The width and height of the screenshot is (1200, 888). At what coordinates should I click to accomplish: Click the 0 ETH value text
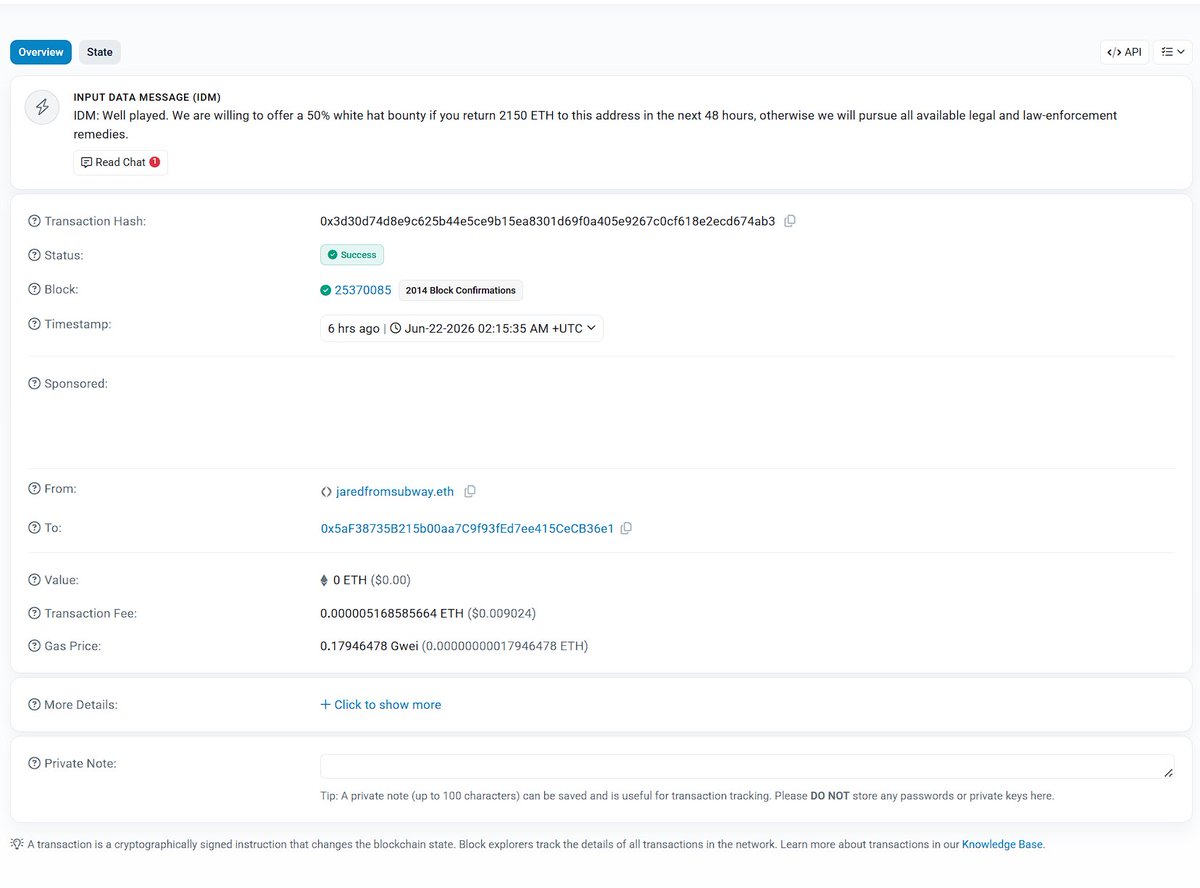point(350,580)
